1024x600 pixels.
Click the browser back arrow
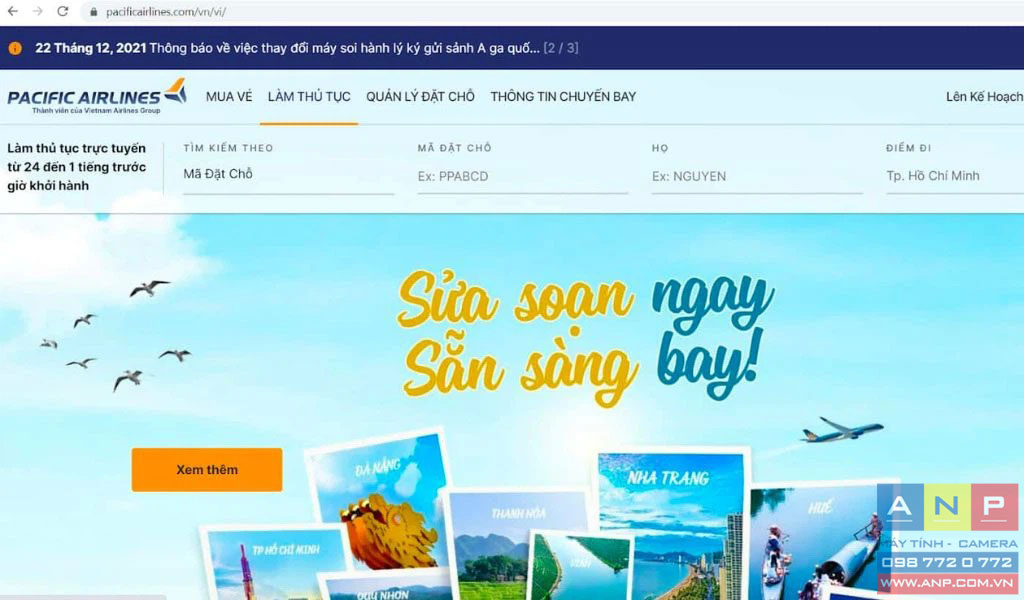(12, 11)
